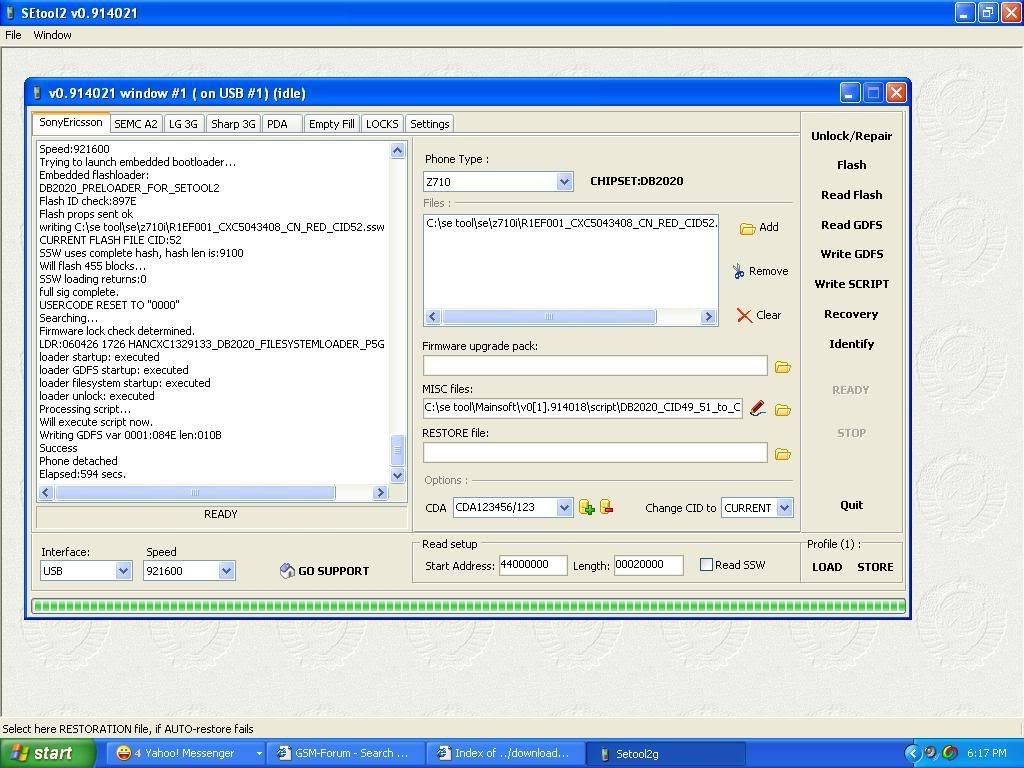This screenshot has width=1024, height=768.
Task: Click the RESTORE file input field
Action: (x=595, y=453)
